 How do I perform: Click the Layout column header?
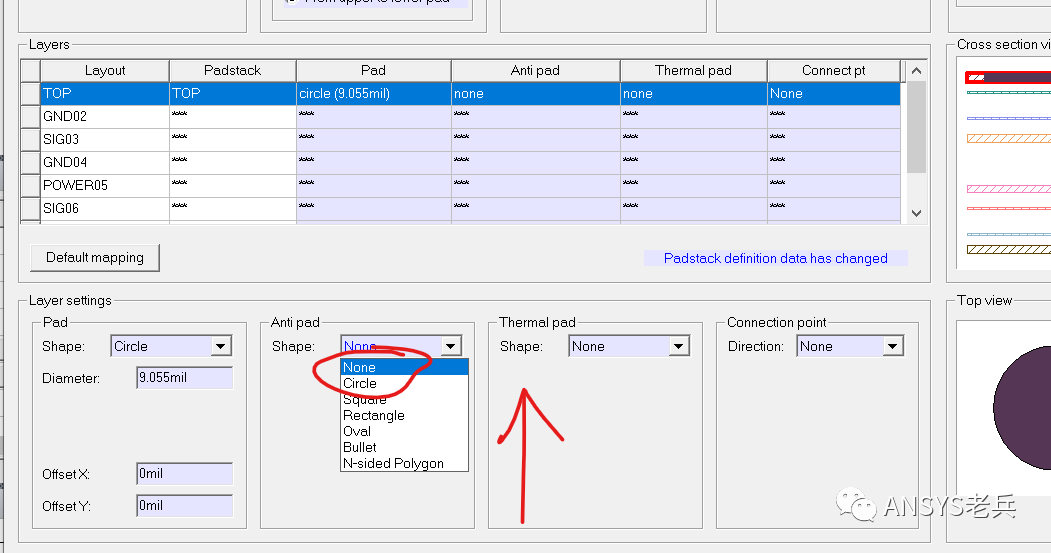105,70
